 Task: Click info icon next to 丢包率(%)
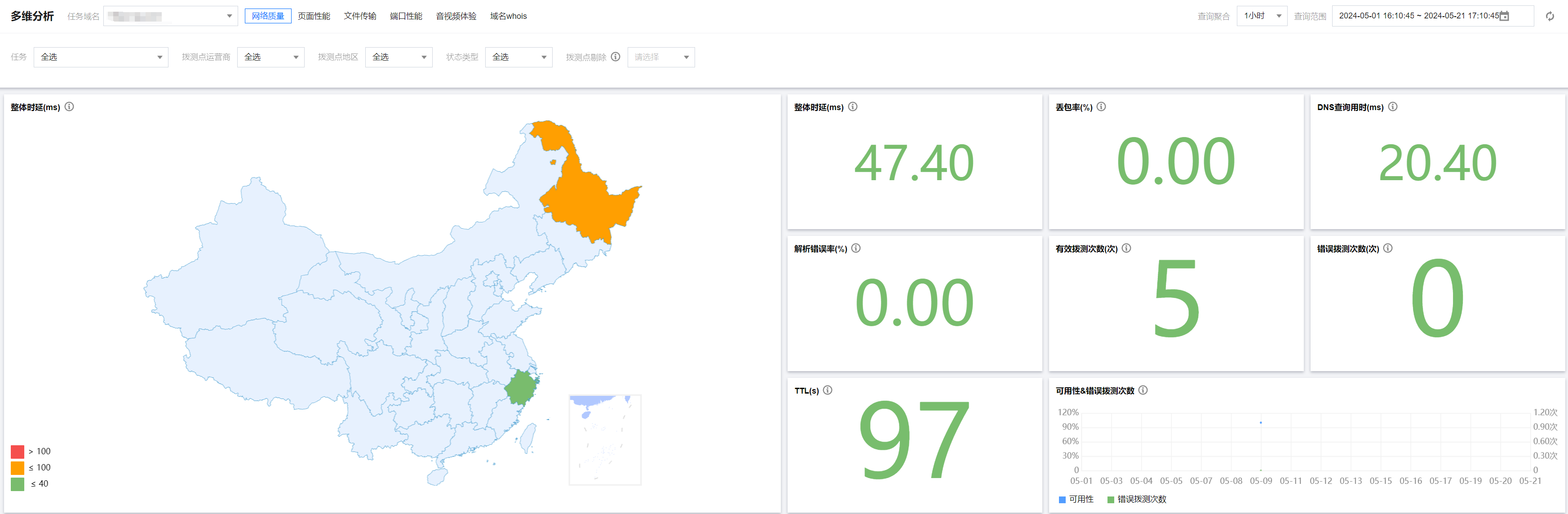pos(1101,106)
